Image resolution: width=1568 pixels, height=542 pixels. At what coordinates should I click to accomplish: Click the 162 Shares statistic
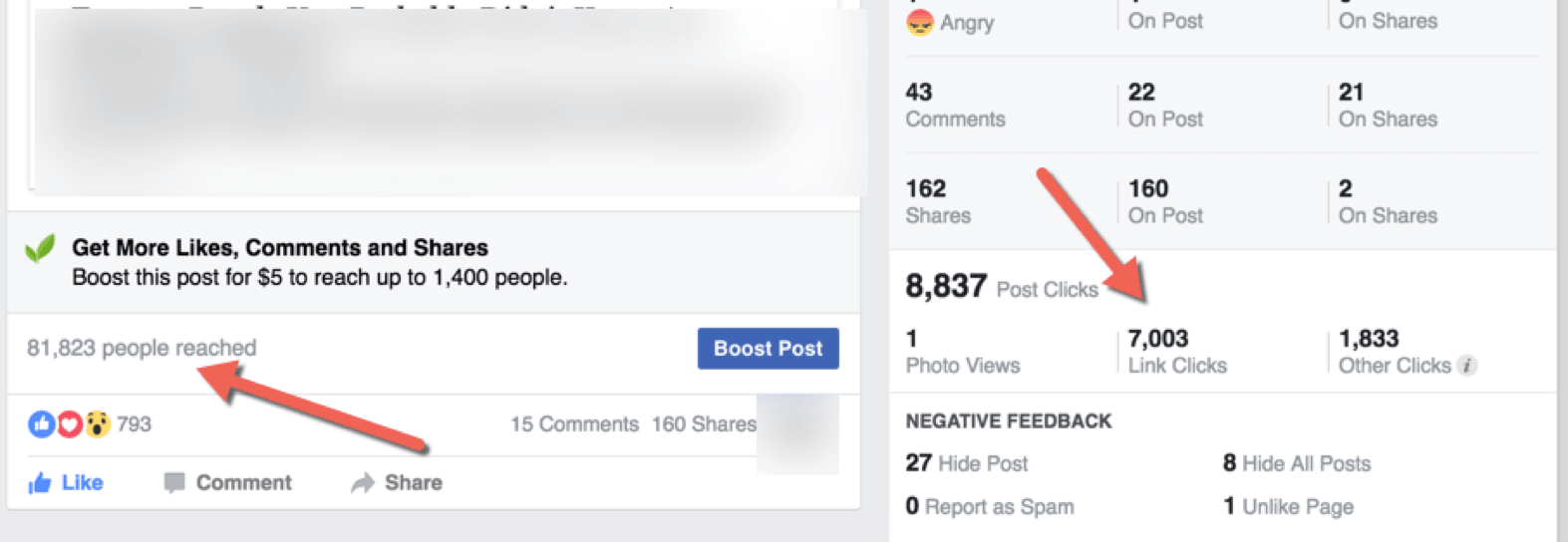pyautogui.click(x=938, y=201)
